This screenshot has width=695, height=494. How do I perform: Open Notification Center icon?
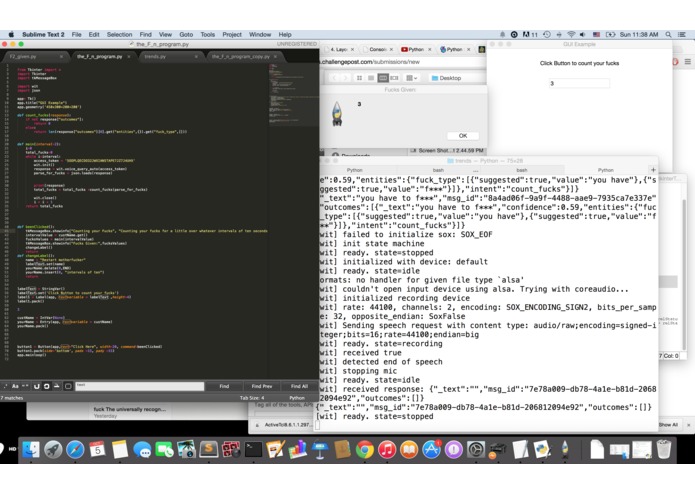(x=683, y=35)
